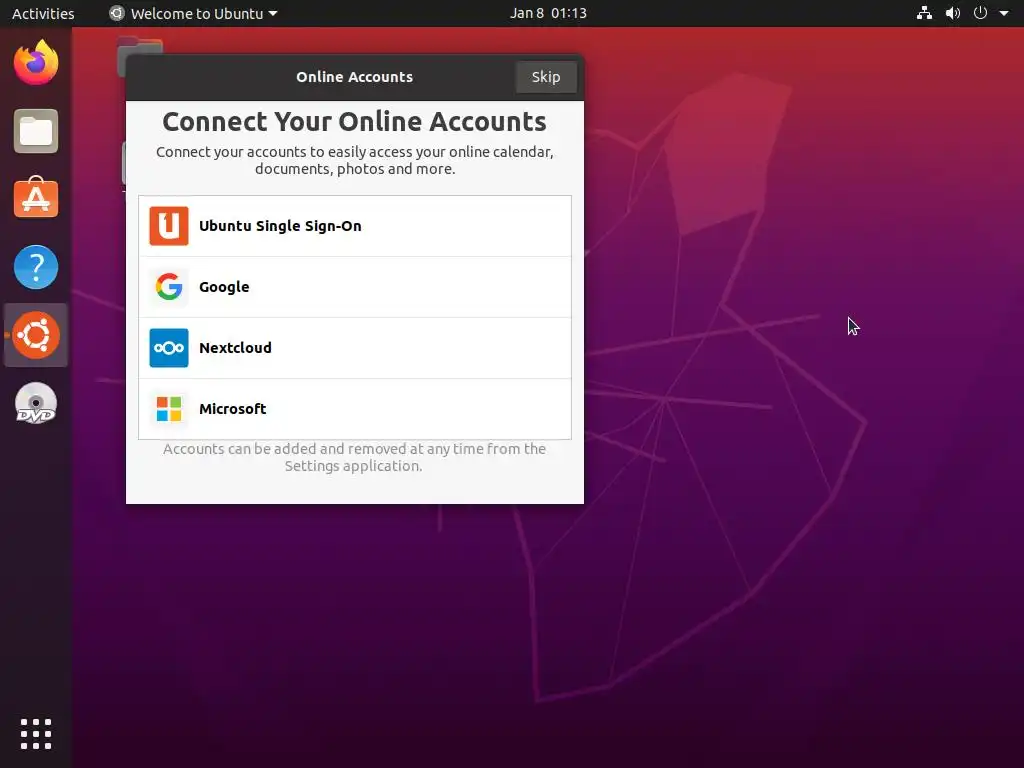Viewport: 1024px width, 768px height.
Task: Choose the Nextcloud account row
Action: pyautogui.click(x=355, y=348)
